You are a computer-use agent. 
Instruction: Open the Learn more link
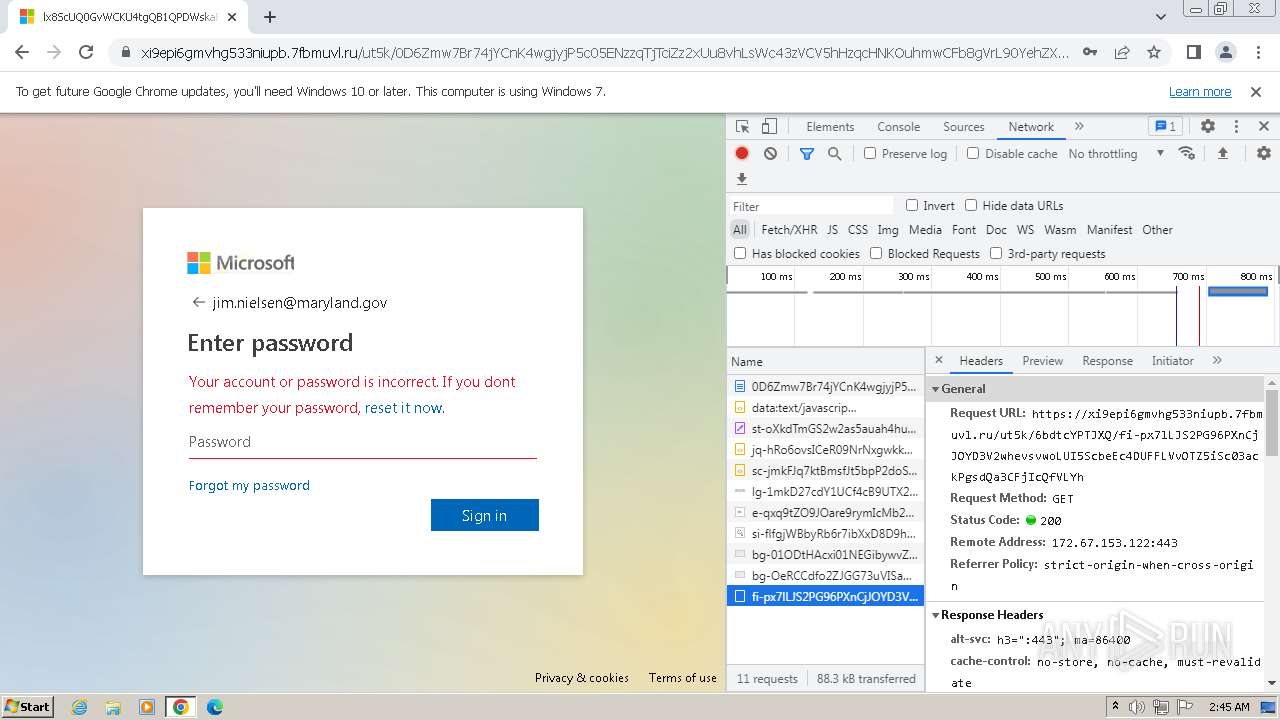(1200, 91)
